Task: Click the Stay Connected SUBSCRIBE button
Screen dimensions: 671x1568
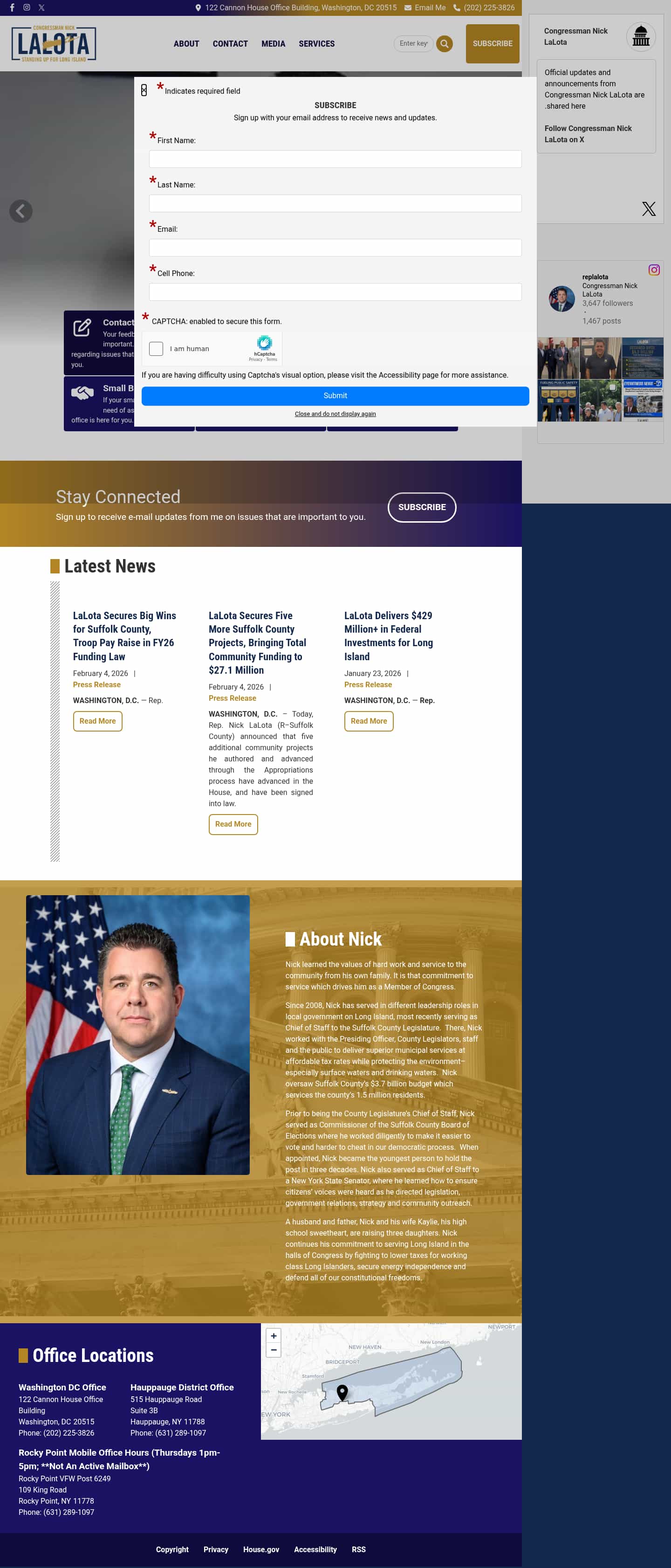Action: 422,507
